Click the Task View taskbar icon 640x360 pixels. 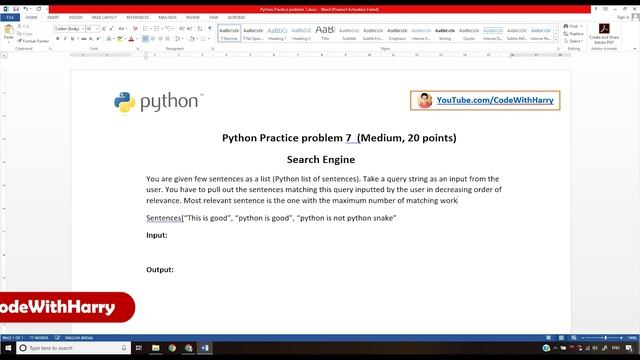139,348
